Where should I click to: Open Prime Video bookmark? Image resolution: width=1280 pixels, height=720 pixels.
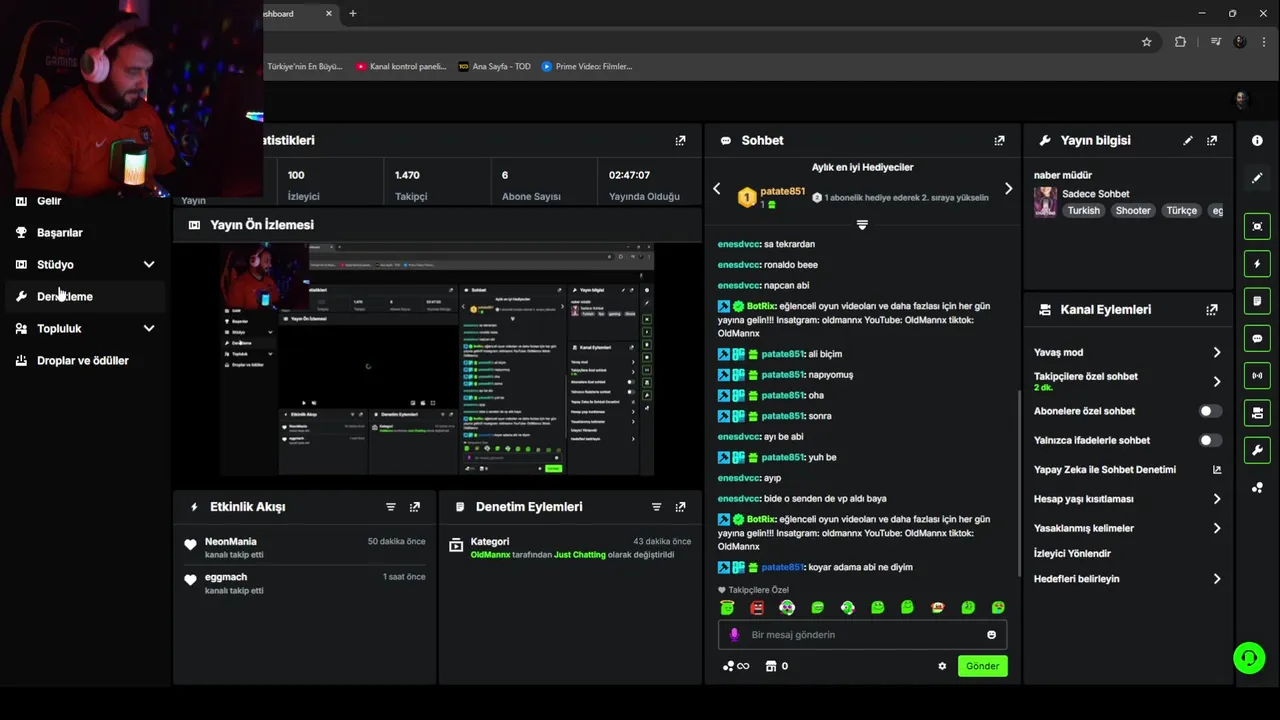[x=587, y=67]
